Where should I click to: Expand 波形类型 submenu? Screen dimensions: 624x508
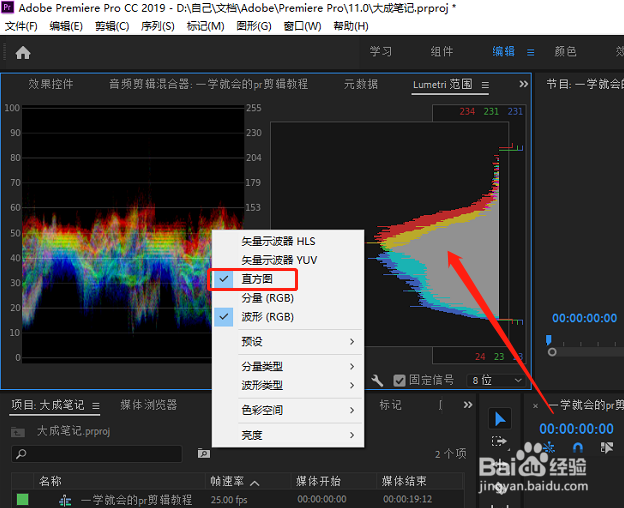tap(288, 385)
